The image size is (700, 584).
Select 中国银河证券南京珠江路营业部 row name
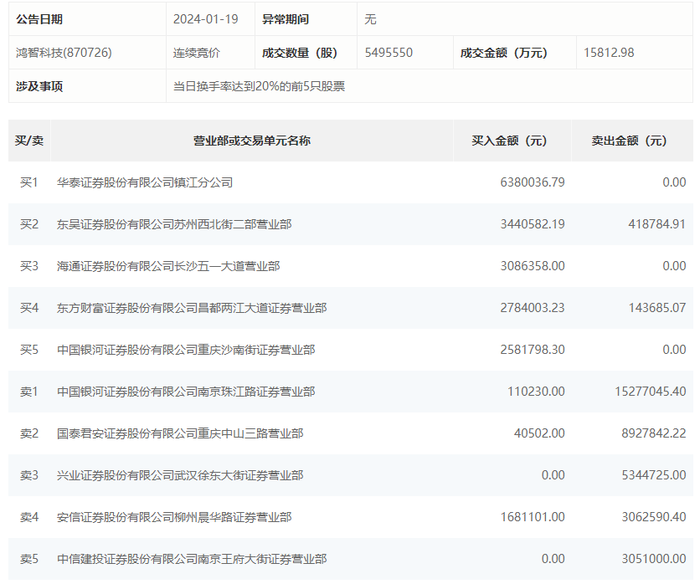186,392
